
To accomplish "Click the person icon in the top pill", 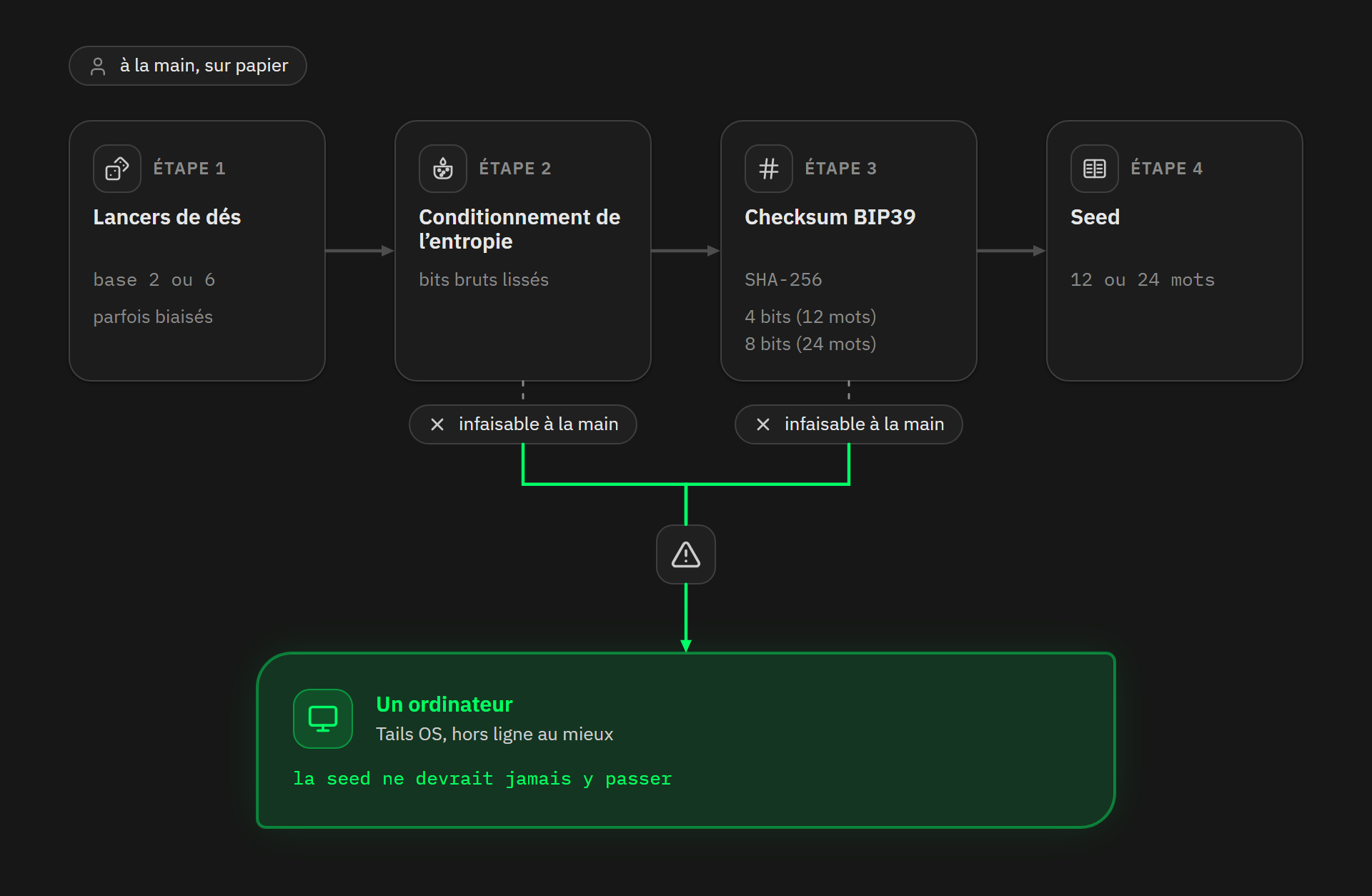I will 98,66.
